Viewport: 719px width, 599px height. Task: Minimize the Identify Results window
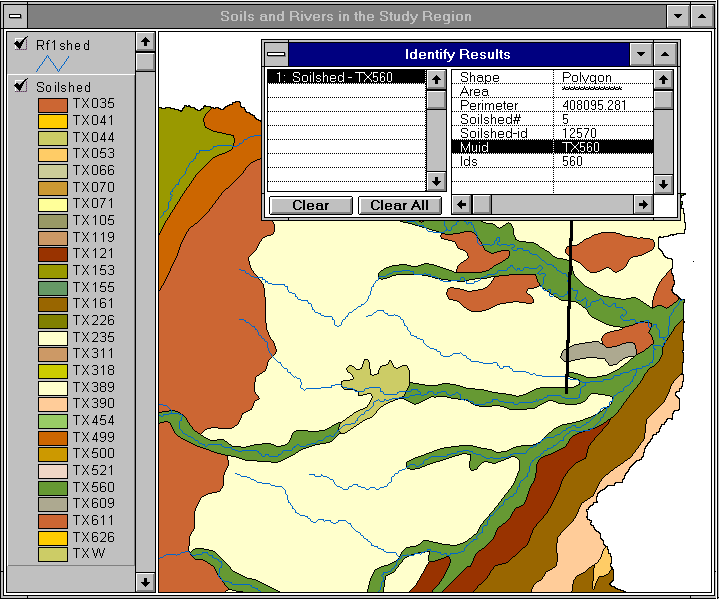coord(640,54)
